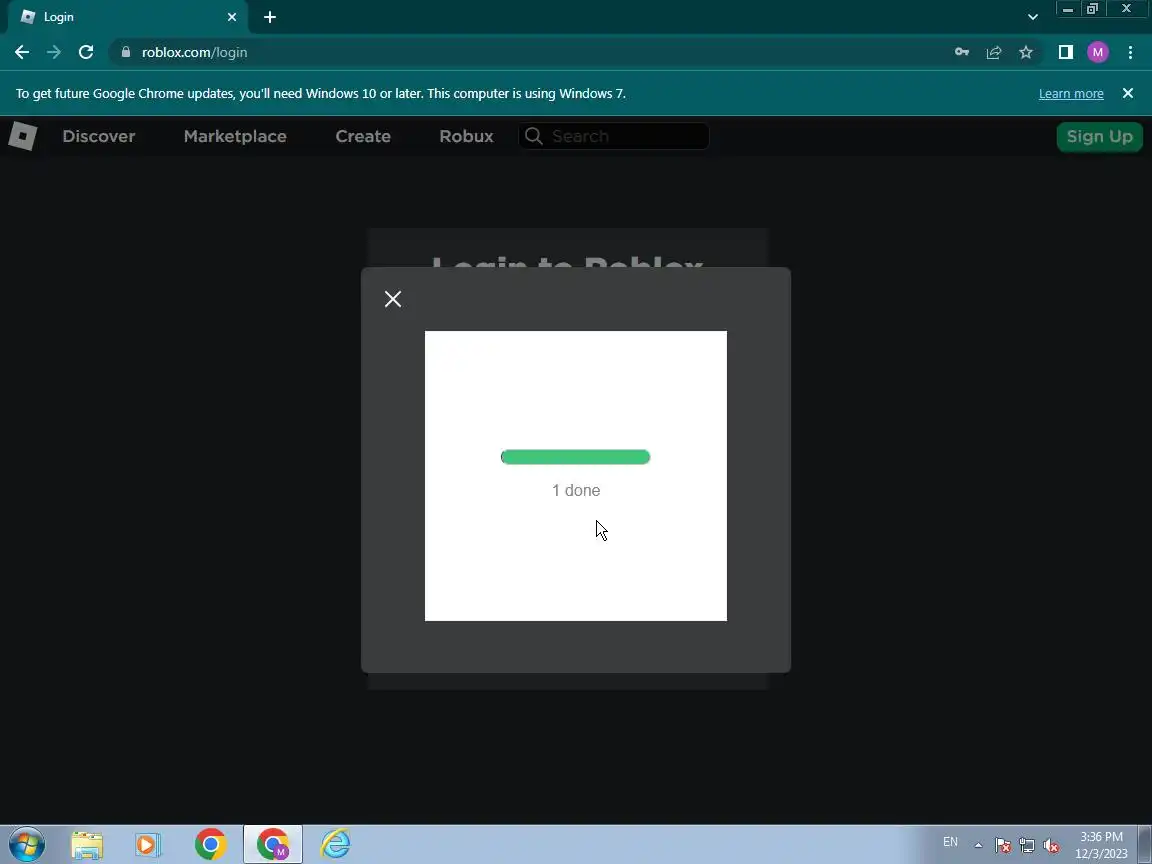This screenshot has width=1152, height=864.
Task: Toggle the Chrome side panel
Action: (1065, 52)
